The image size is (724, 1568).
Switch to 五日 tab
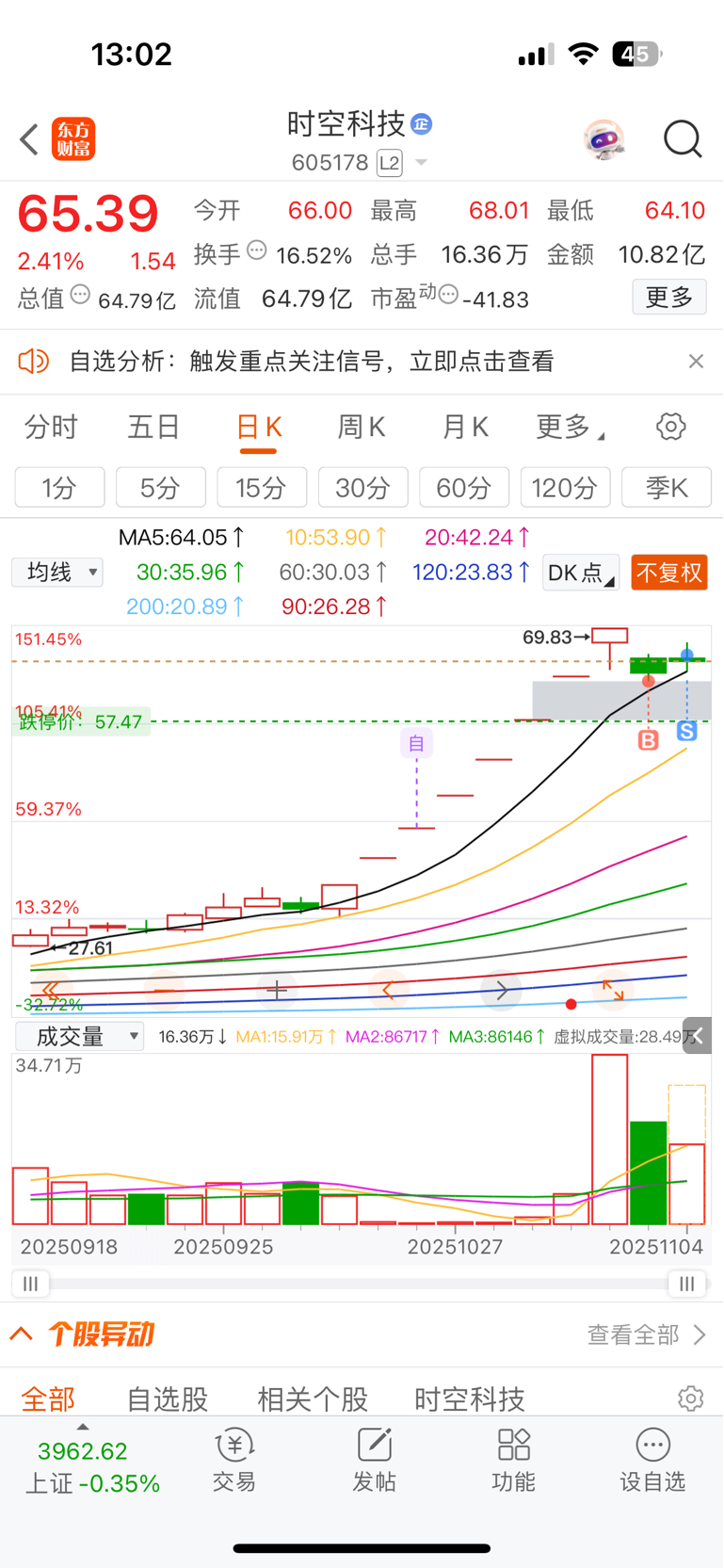(x=153, y=428)
